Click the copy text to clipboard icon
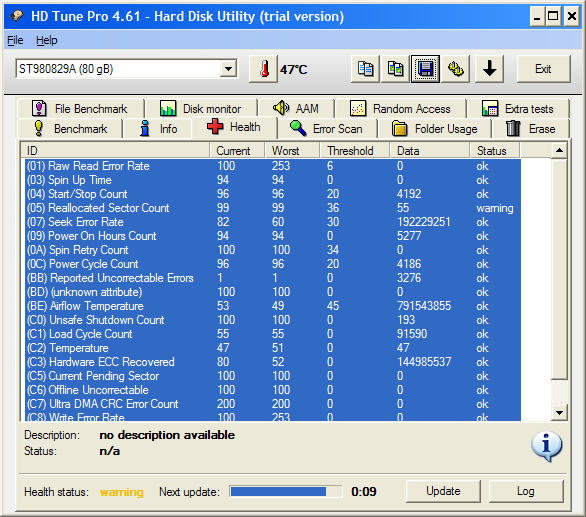The height and width of the screenshot is (517, 586). click(x=366, y=69)
